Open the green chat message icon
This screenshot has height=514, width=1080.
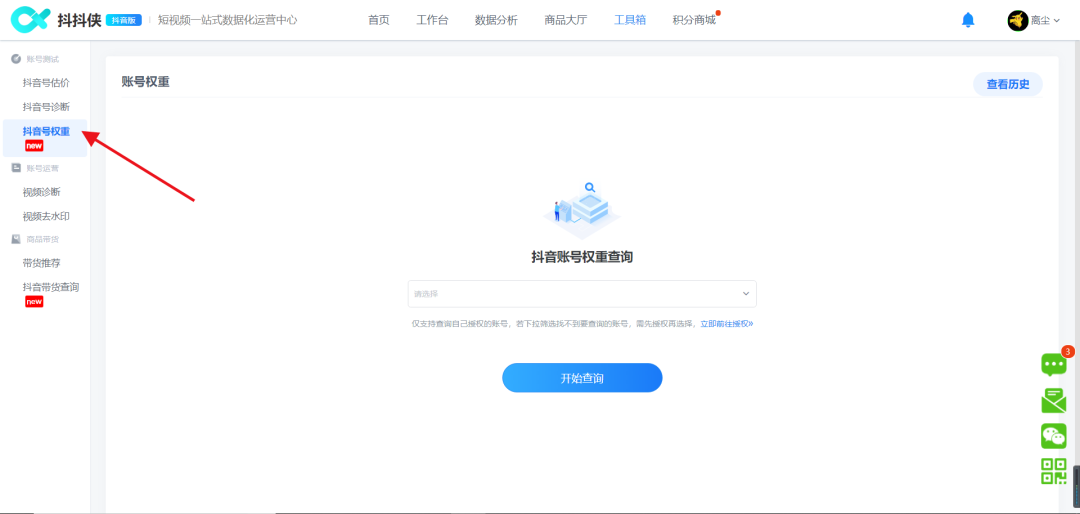pyautogui.click(x=1053, y=364)
